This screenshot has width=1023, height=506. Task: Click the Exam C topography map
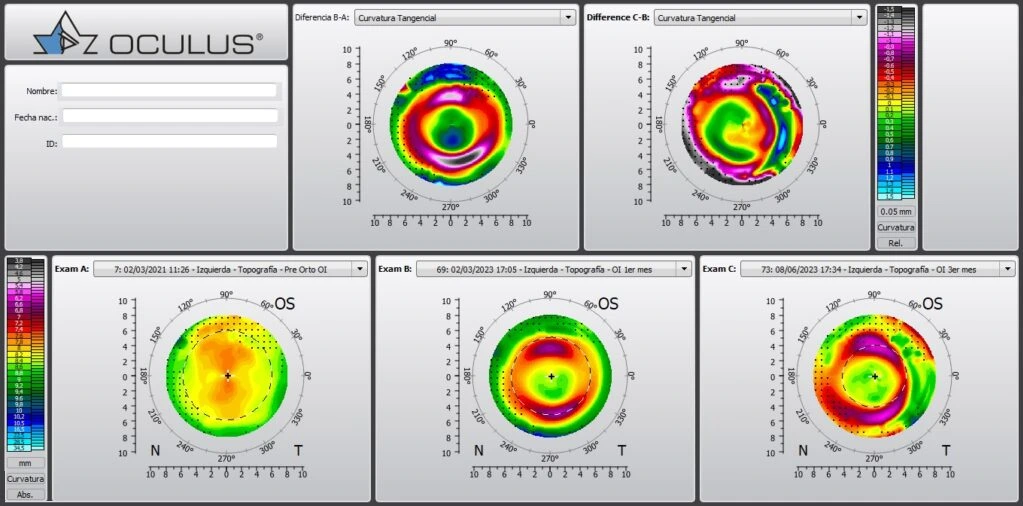[874, 376]
